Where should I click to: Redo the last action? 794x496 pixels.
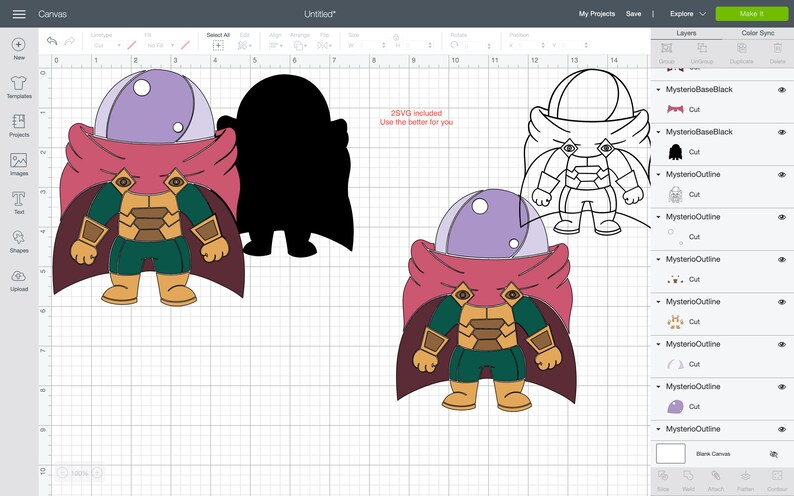(69, 40)
